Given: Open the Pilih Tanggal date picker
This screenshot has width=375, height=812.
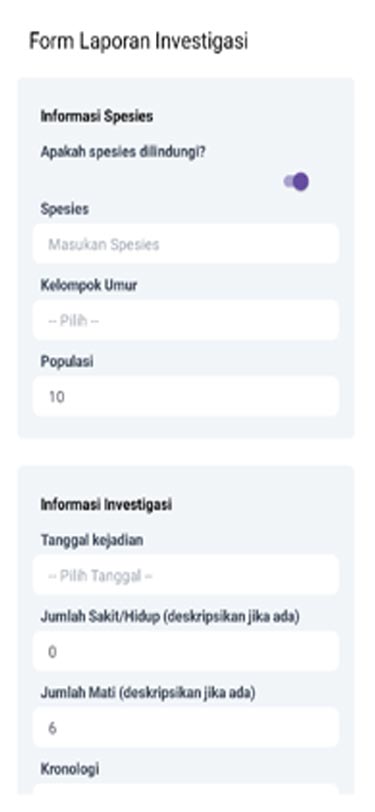Looking at the screenshot, I should pos(186,575).
